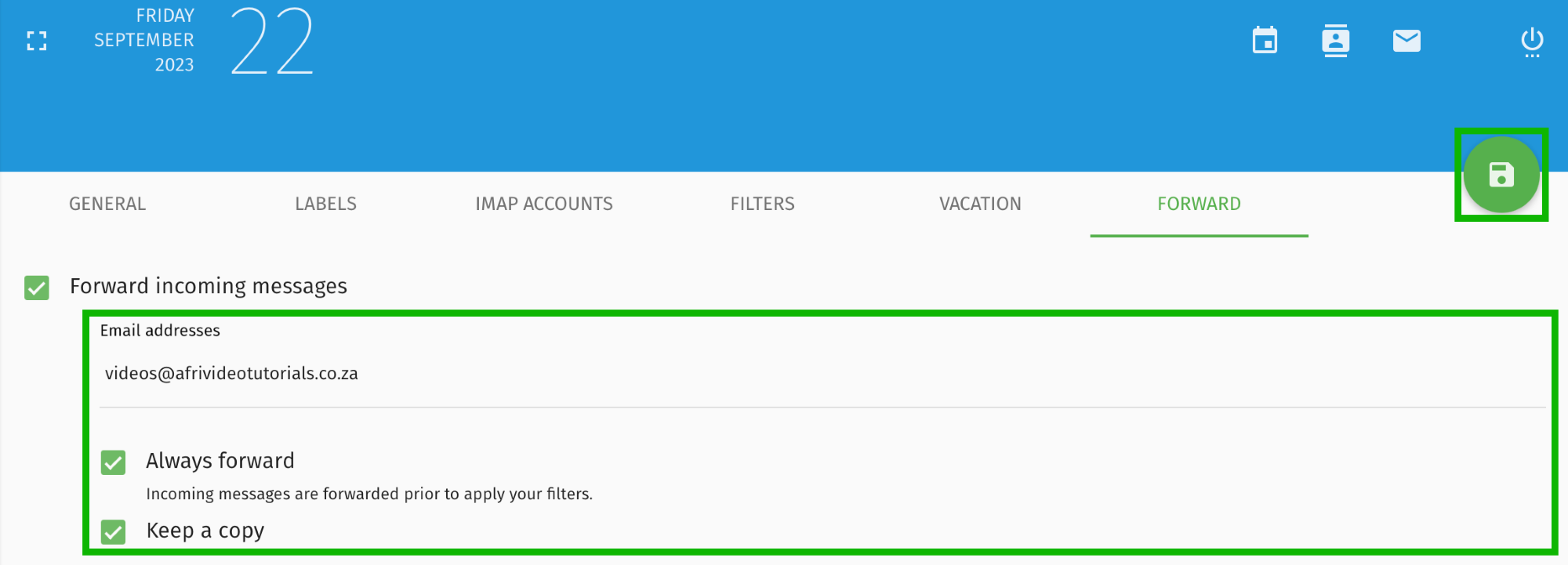Open the Vacation tab

[x=980, y=204]
